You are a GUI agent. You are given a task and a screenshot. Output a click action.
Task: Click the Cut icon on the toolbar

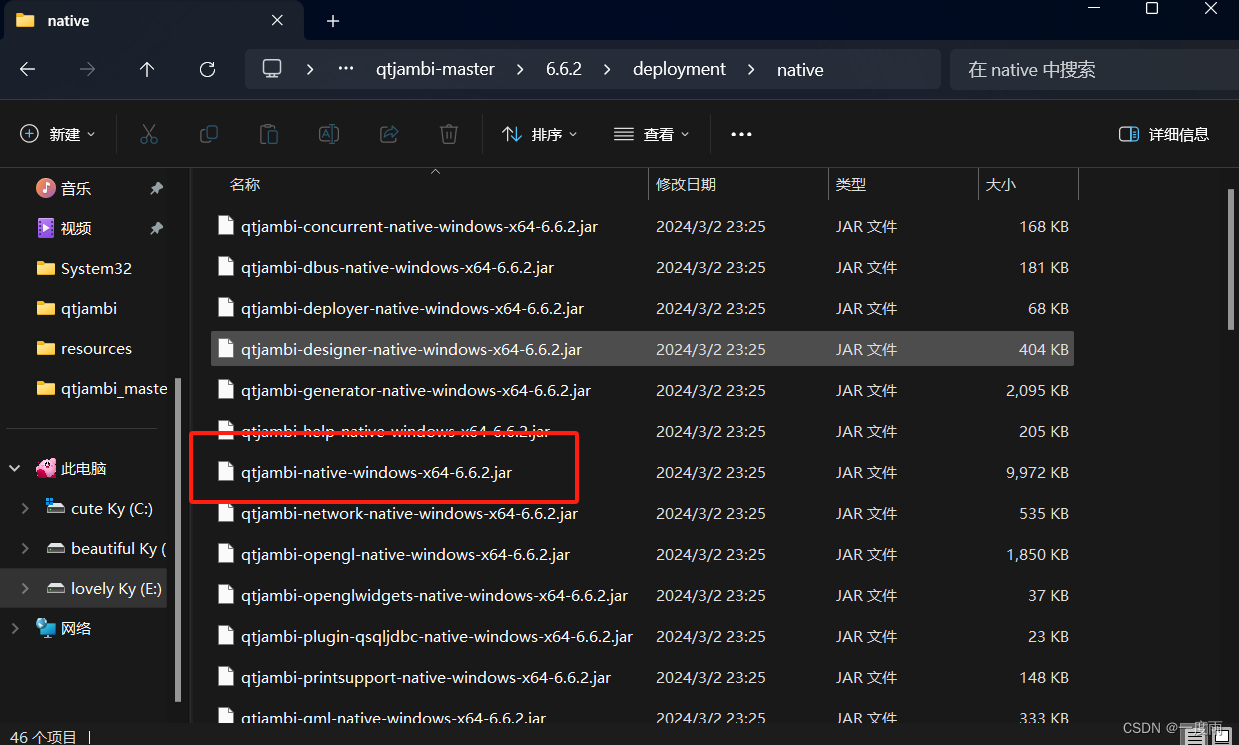coord(149,133)
